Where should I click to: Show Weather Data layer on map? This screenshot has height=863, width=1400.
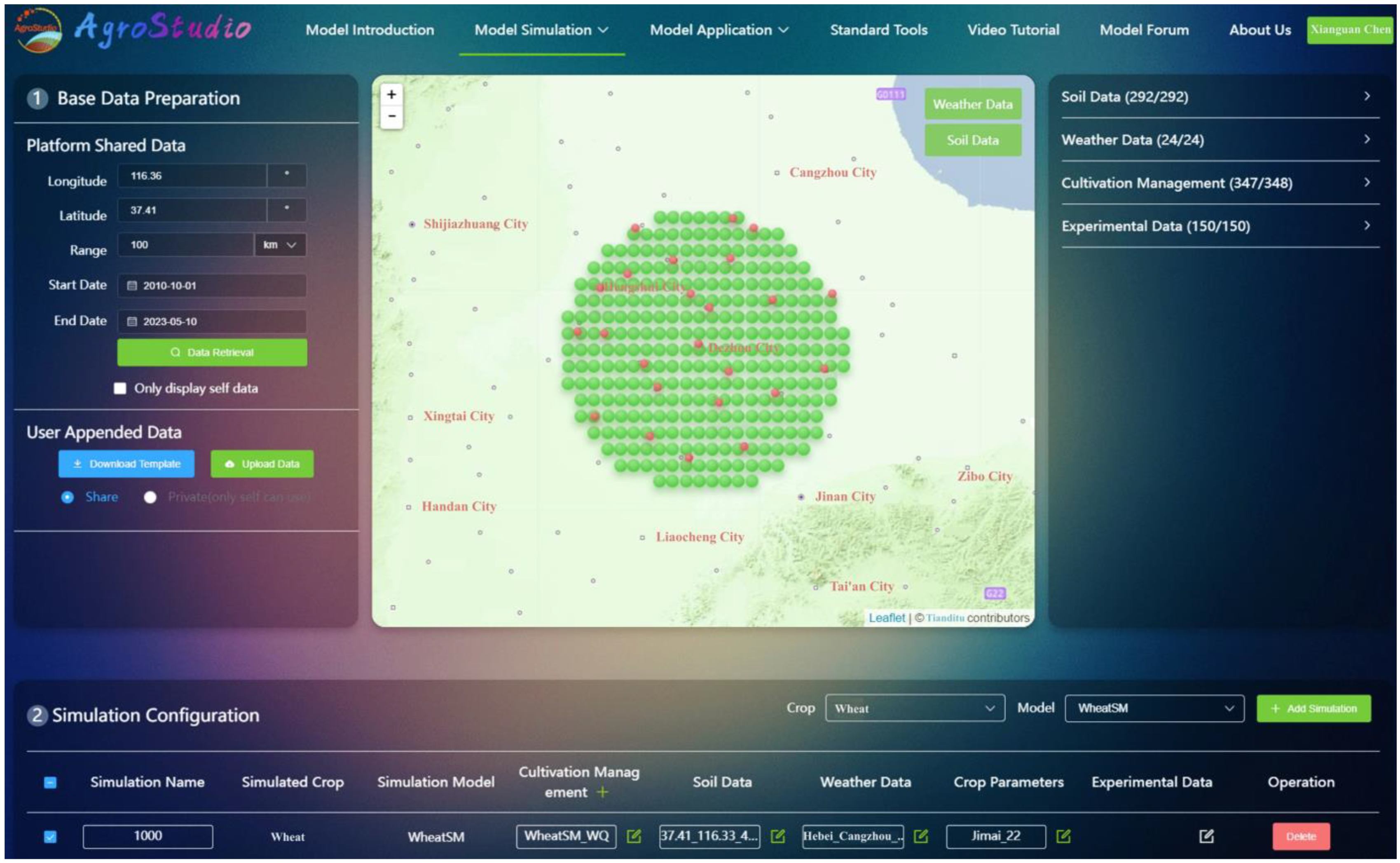(973, 104)
